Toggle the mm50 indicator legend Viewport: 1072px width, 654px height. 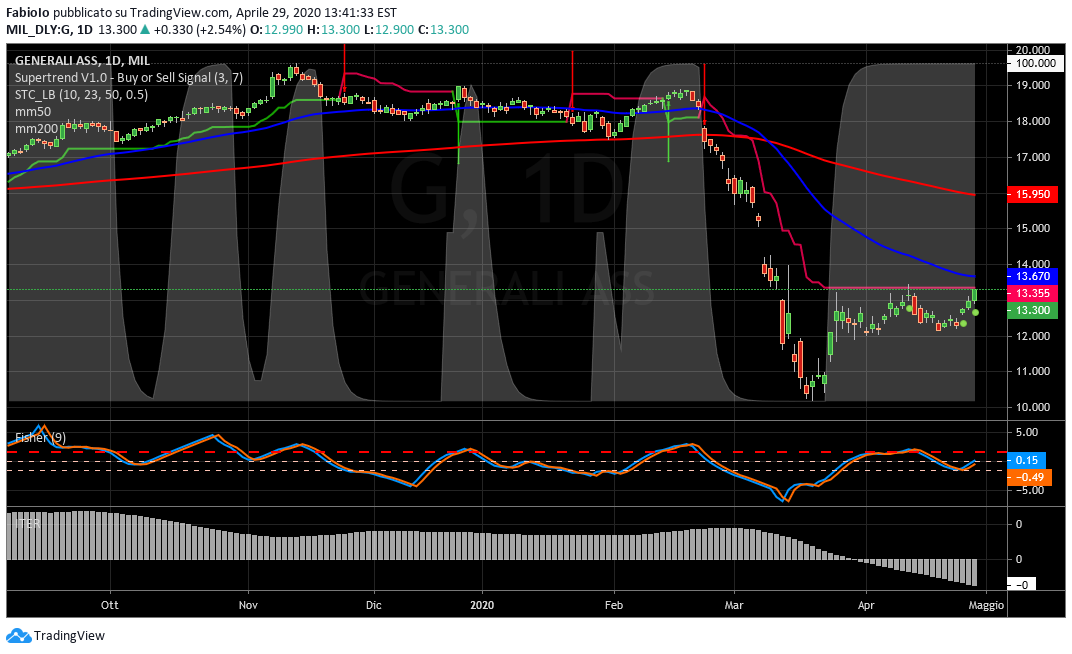(32, 112)
